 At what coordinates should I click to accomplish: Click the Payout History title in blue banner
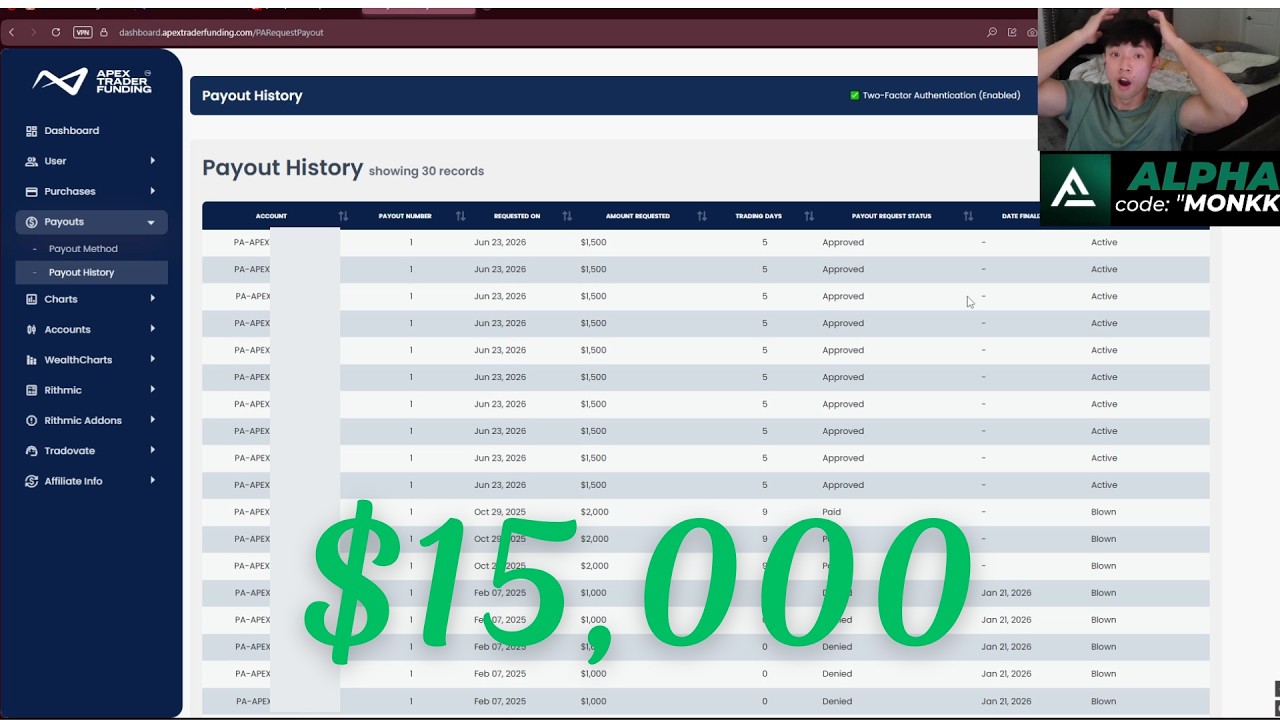[x=252, y=96]
